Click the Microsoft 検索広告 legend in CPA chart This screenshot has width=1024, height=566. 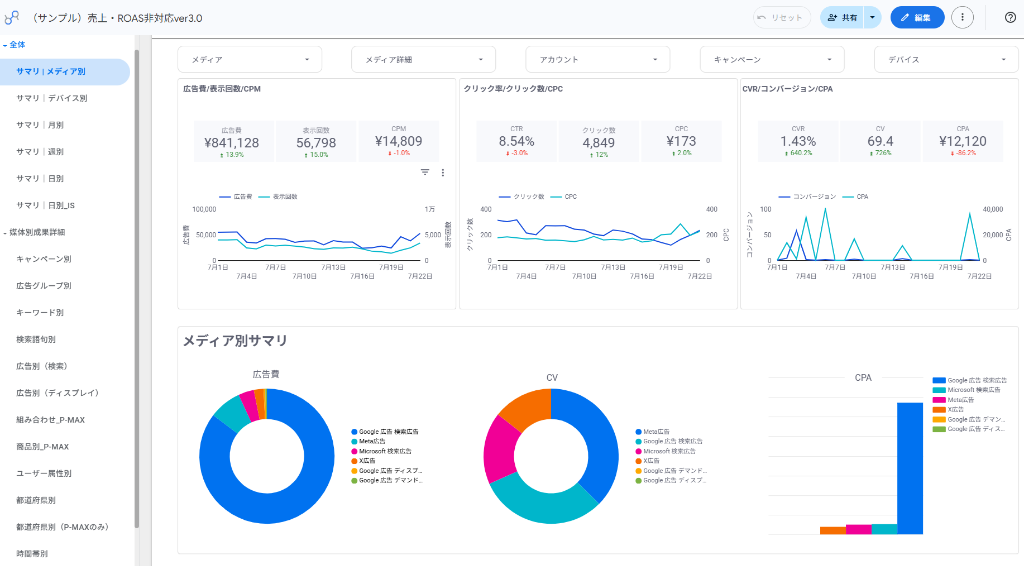pyautogui.click(x=967, y=390)
